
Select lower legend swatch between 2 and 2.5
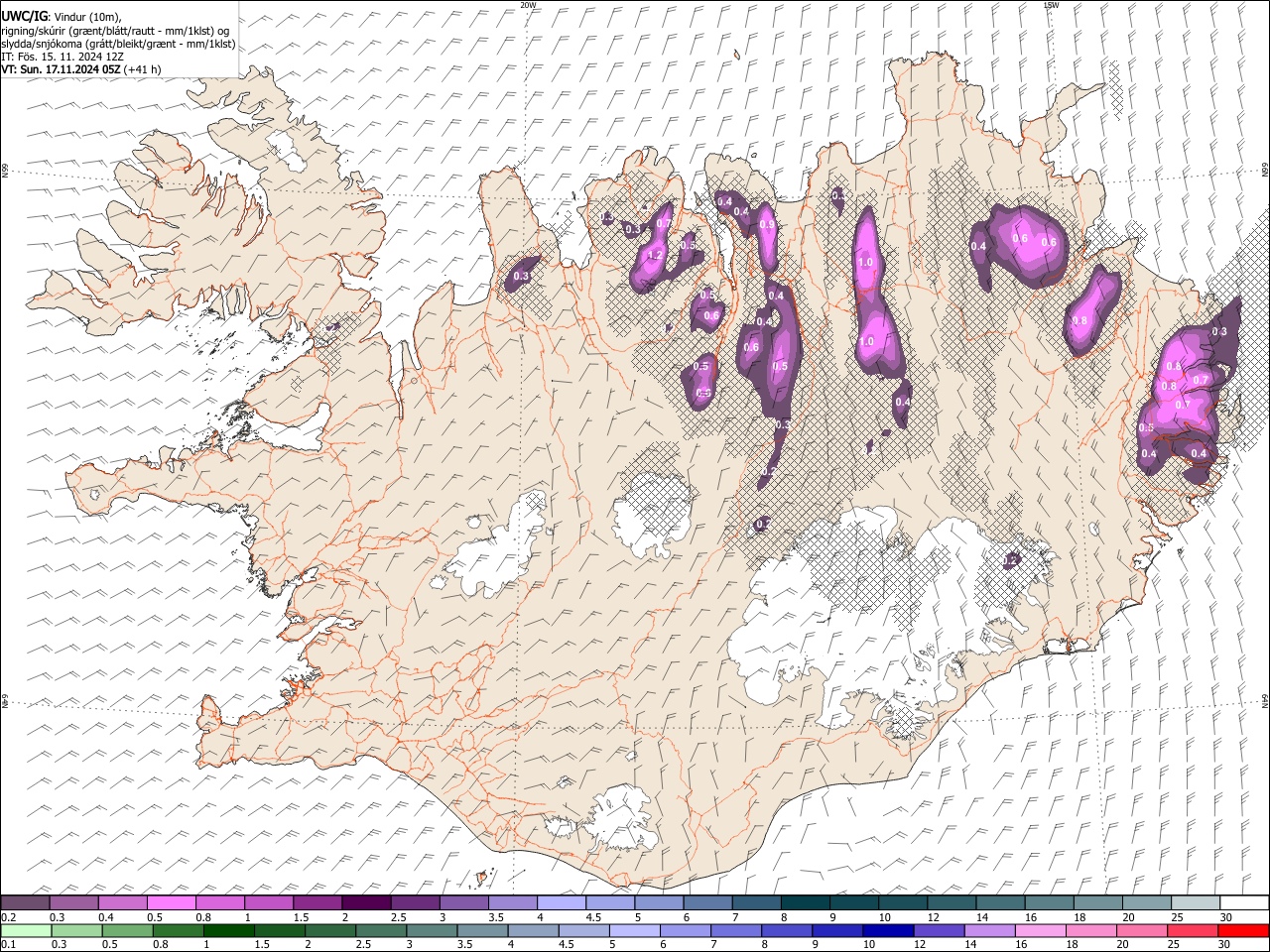[330, 930]
